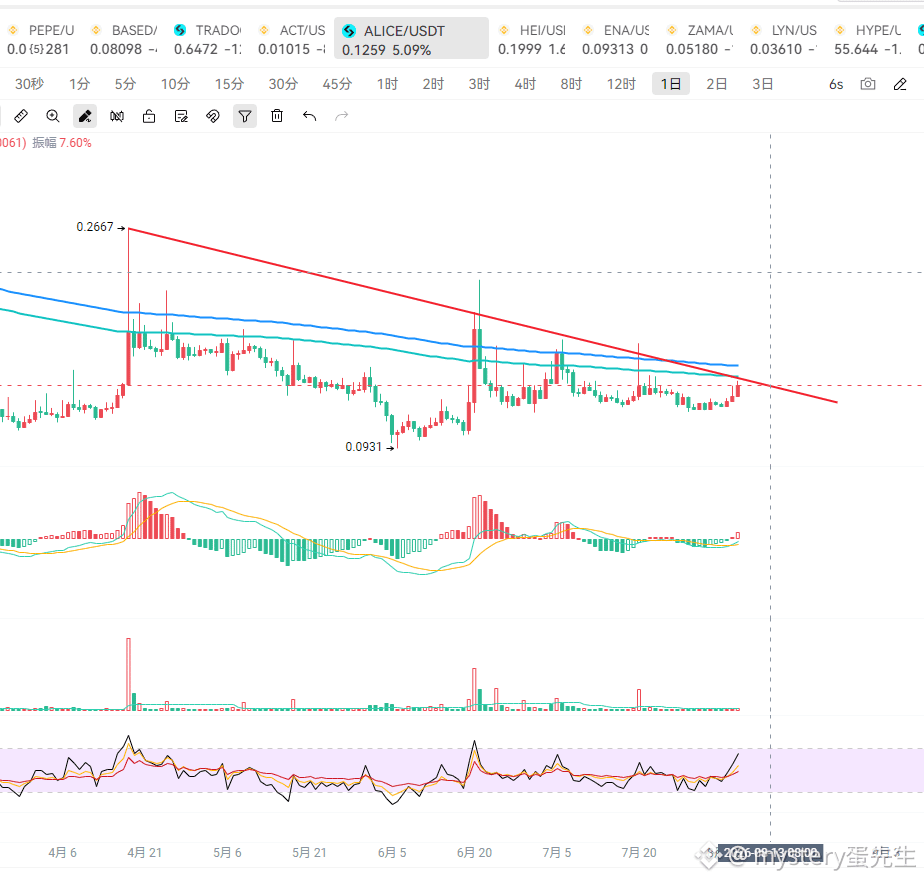924x882 pixels.
Task: Open the ZAMA/U ticker tab
Action: coord(699,39)
